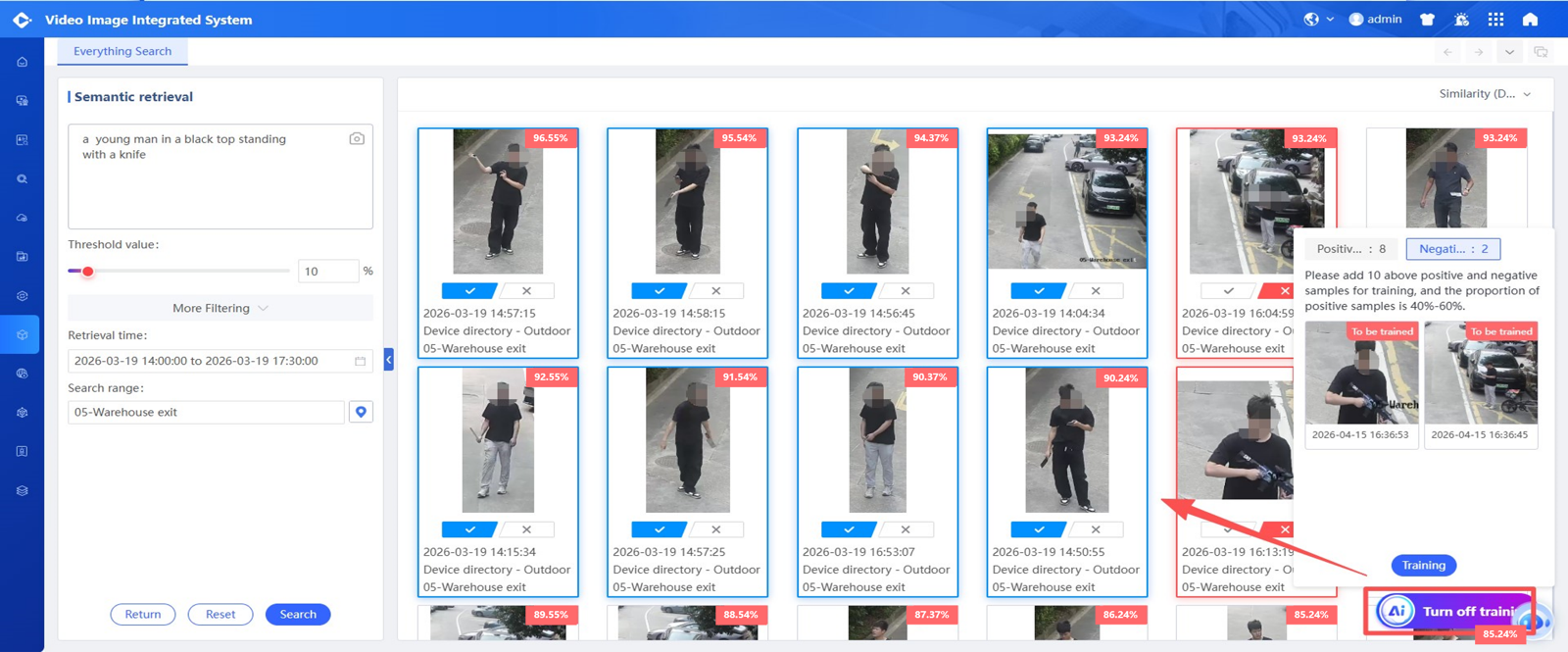Open the map location picker beside Search range
The image size is (1568, 652).
click(x=361, y=412)
